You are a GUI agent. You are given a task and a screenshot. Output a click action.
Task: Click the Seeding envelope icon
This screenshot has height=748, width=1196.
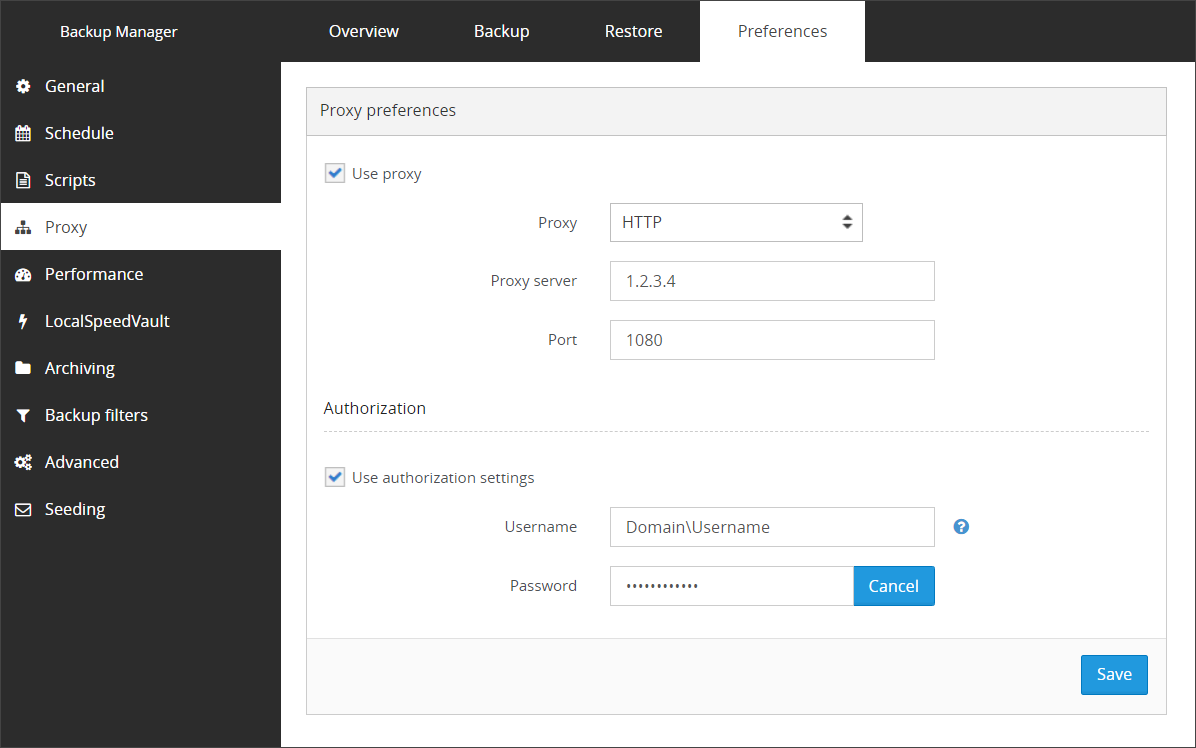23,510
